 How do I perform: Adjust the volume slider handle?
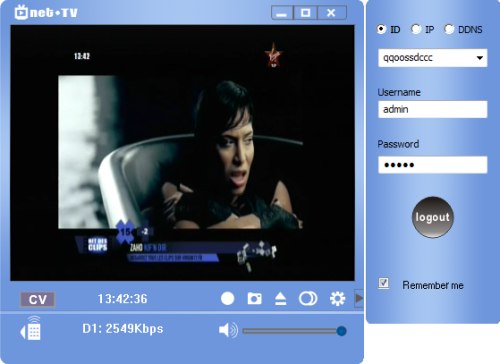(341, 331)
